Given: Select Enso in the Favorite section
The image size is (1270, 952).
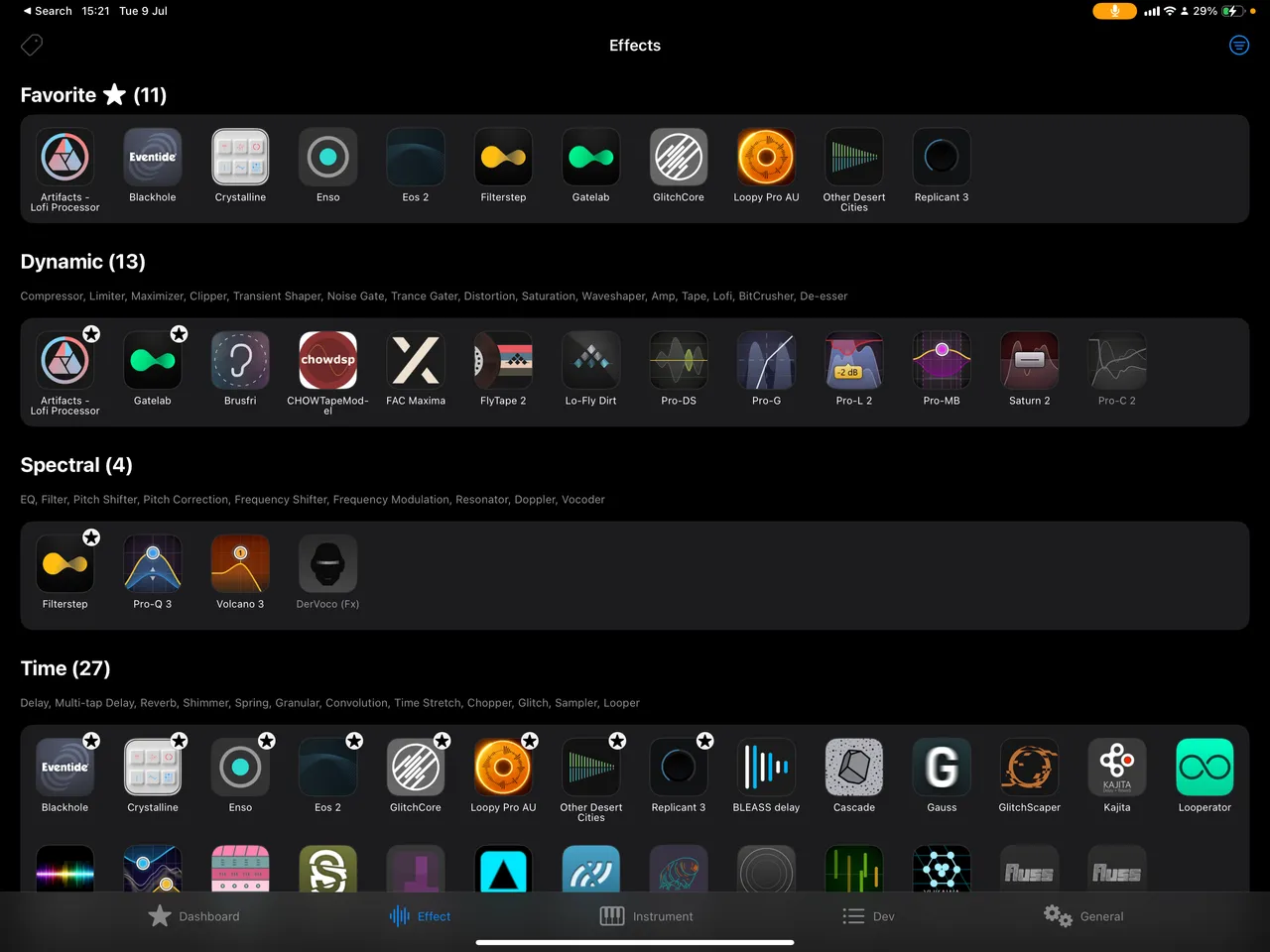Looking at the screenshot, I should [x=328, y=157].
